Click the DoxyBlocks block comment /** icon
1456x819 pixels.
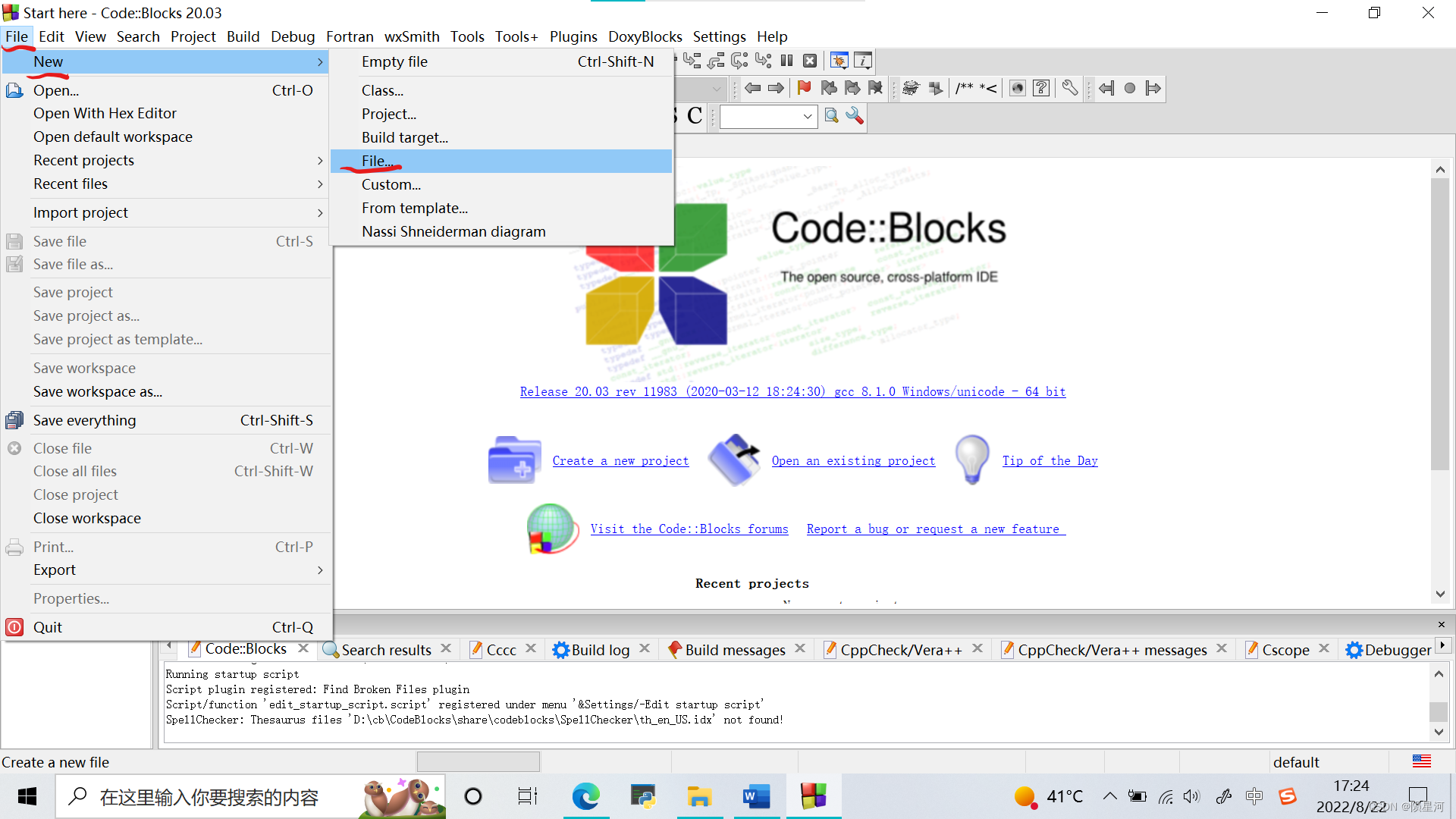click(x=964, y=88)
